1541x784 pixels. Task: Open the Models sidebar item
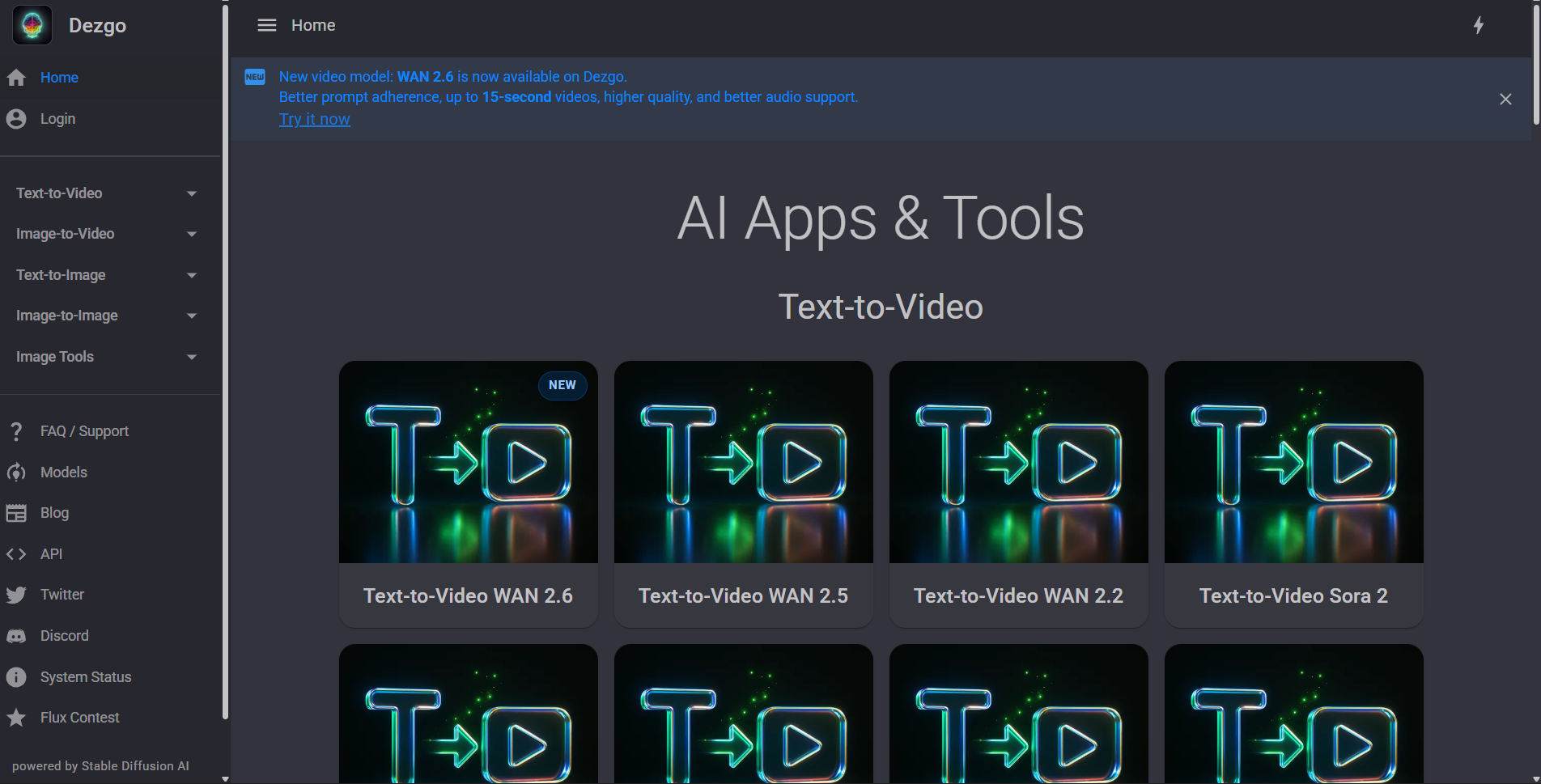63,473
